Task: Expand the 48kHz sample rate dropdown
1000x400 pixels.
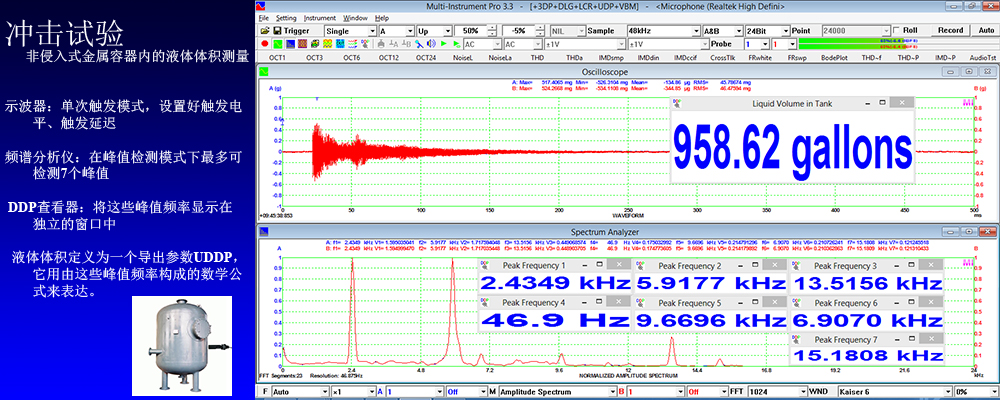Action: click(695, 31)
